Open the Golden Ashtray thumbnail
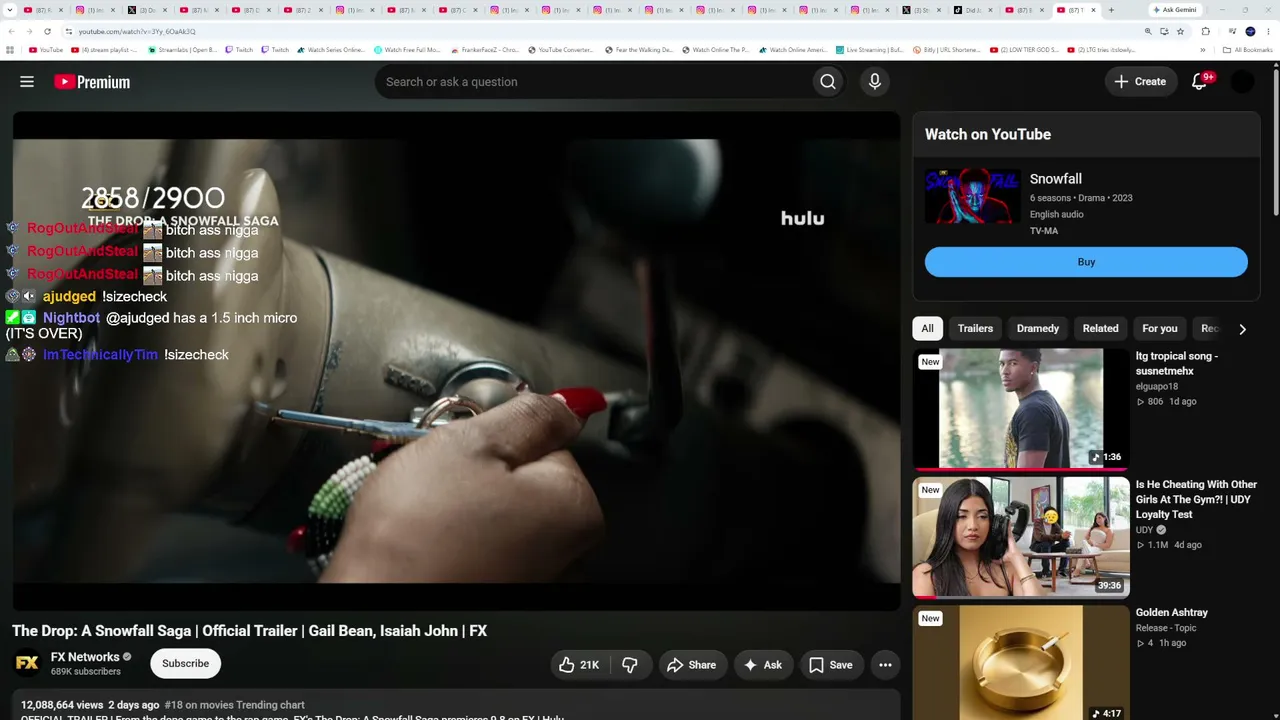Viewport: 1280px width, 720px height. [x=1021, y=662]
